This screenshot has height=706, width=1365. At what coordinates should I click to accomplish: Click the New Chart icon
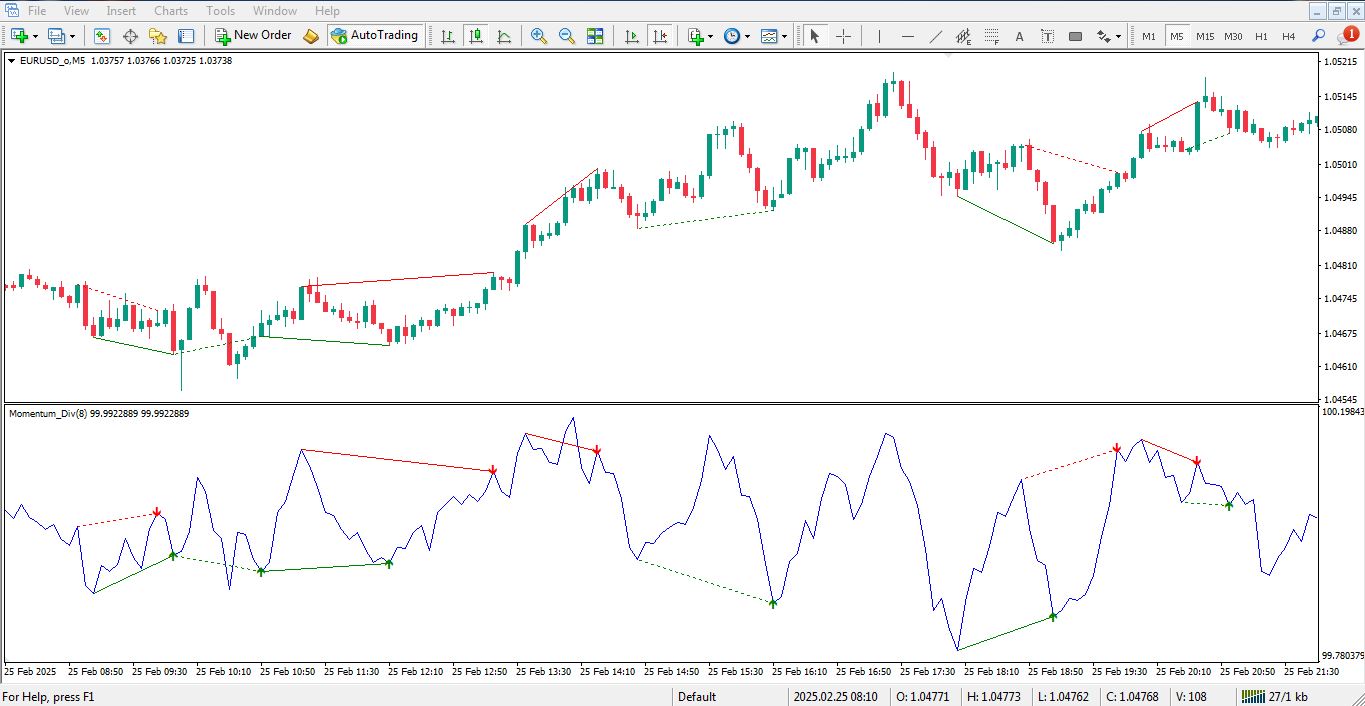point(19,36)
